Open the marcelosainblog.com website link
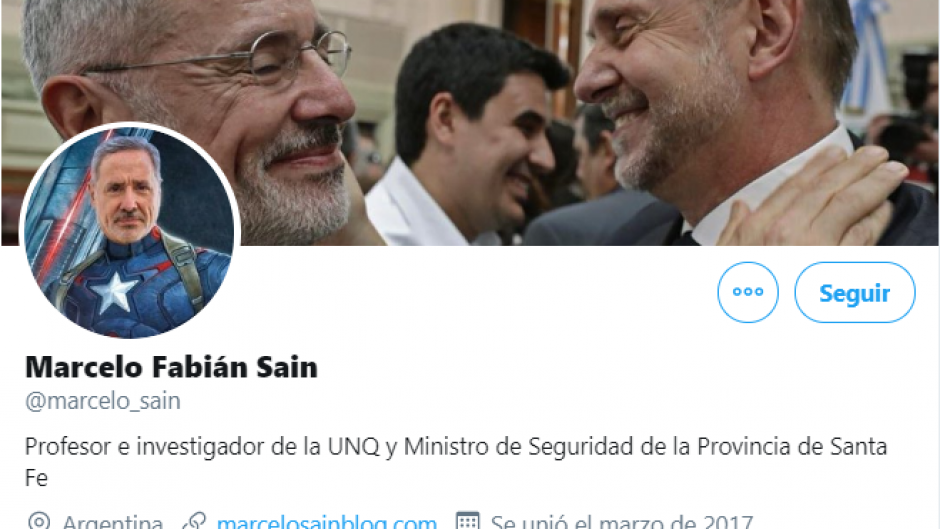Viewport: 940px width, 529px height. 327,521
